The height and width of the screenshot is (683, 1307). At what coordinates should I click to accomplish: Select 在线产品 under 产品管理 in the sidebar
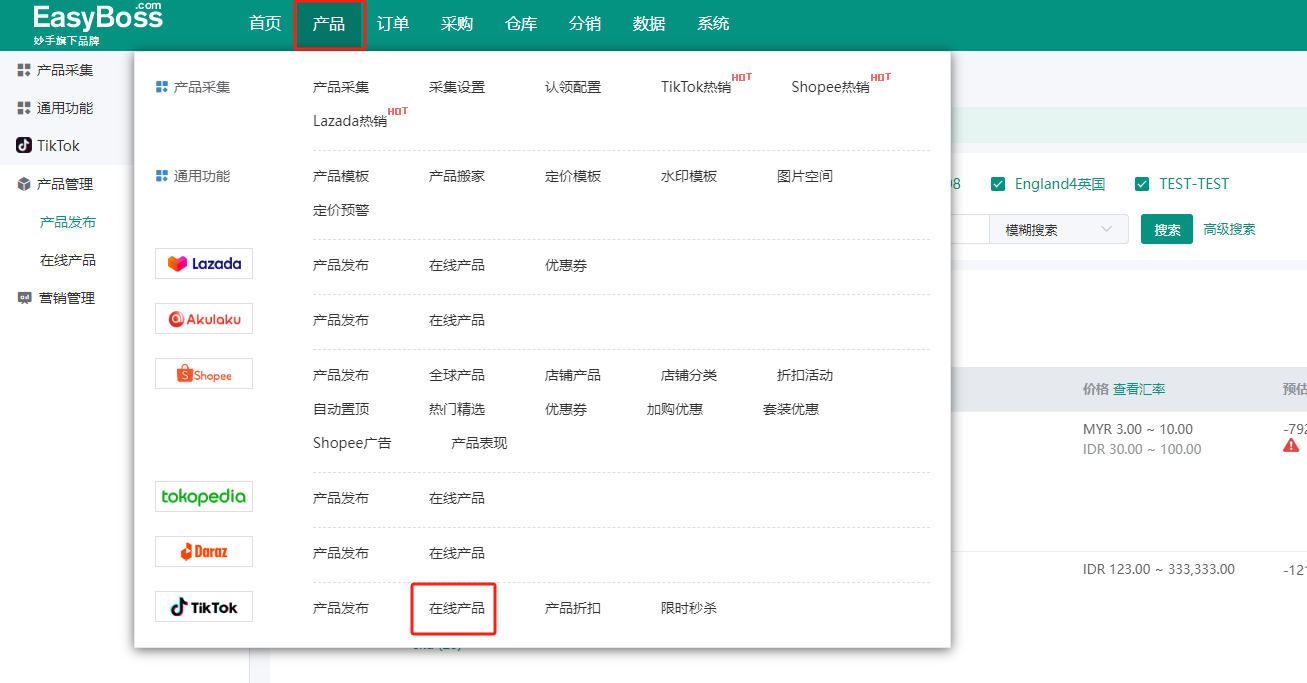[x=68, y=260]
